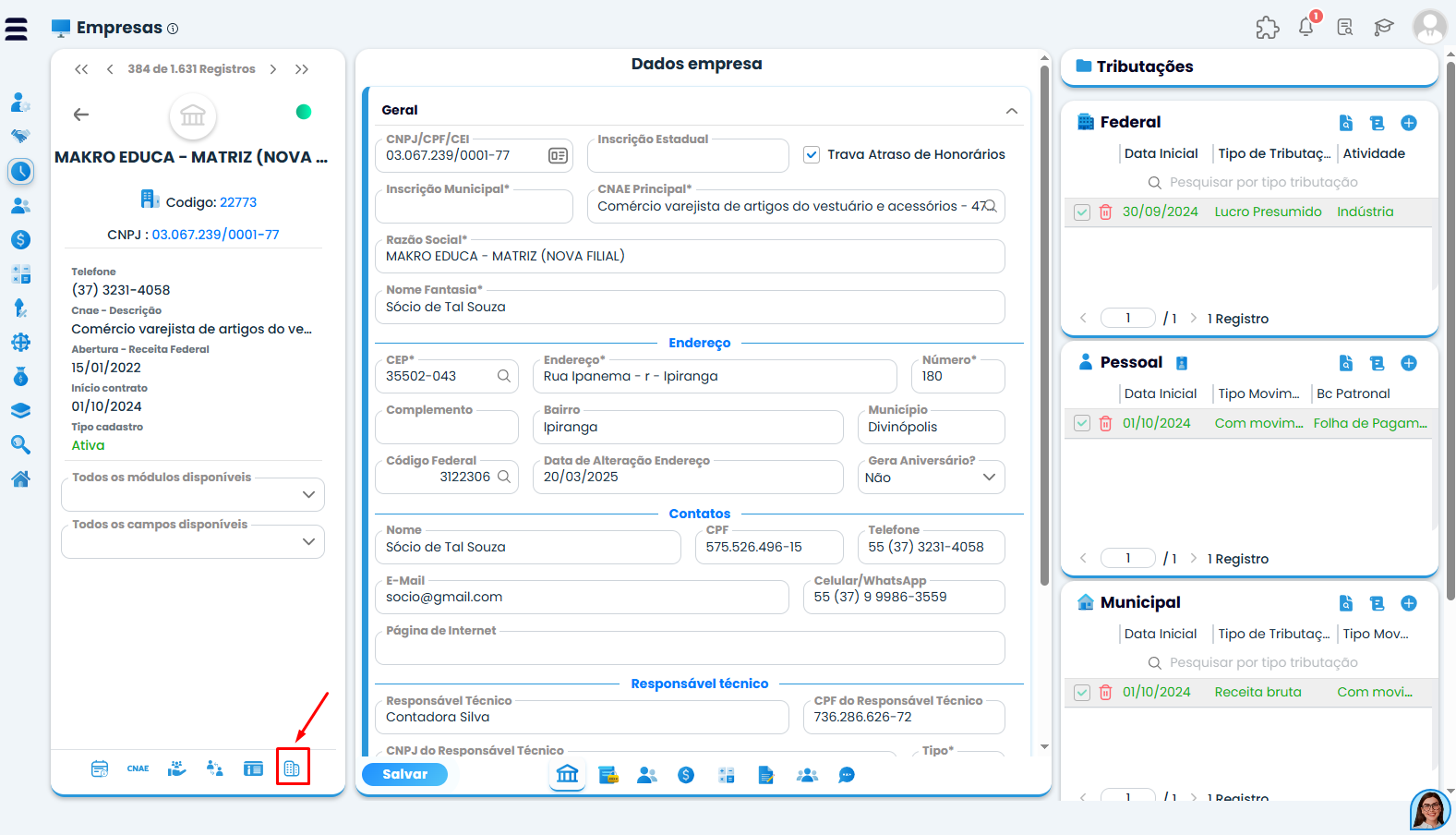The image size is (1456, 835).
Task: Click the E-Mail field with socio@gmail.com
Action: pyautogui.click(x=582, y=597)
